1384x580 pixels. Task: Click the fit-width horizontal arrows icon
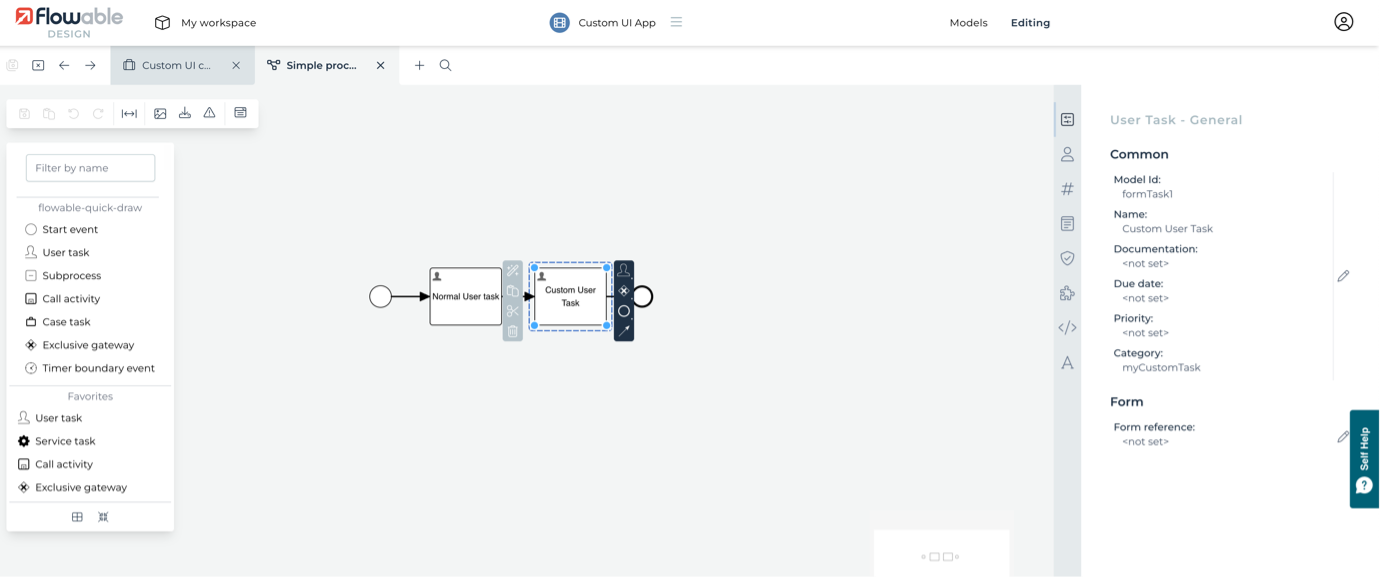tap(129, 113)
